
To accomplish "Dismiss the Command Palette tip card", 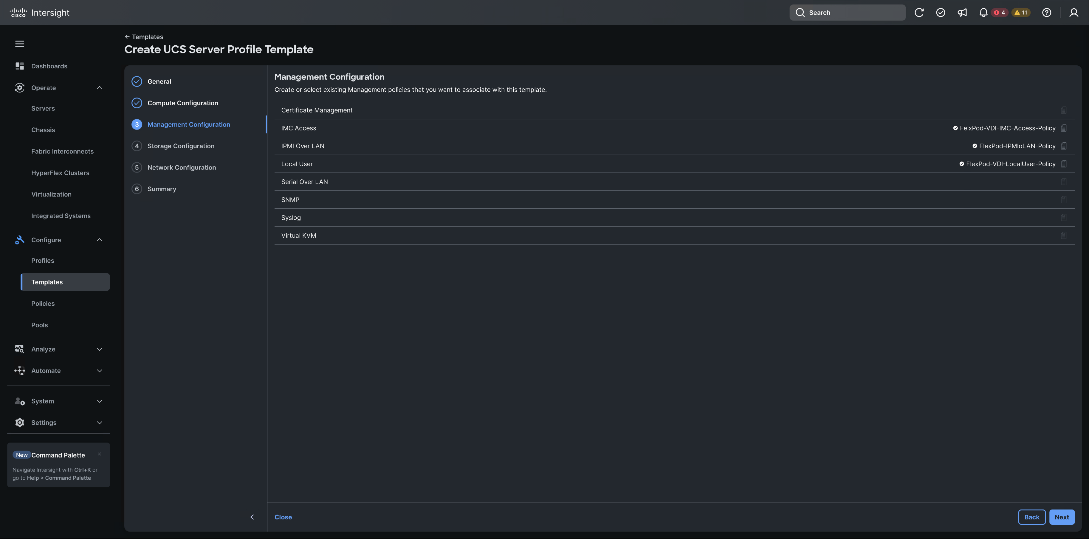I will point(99,455).
